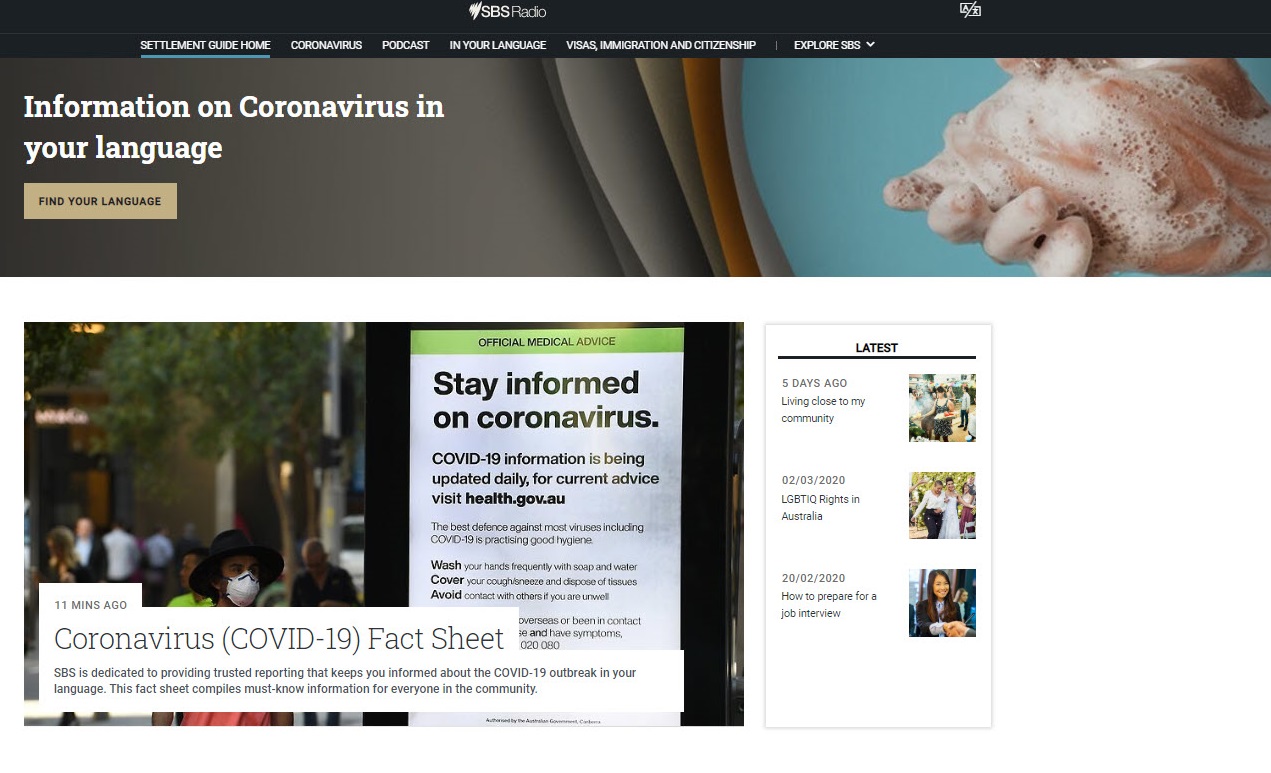The width and height of the screenshot is (1271, 773).
Task: Click the Living close to my community thumbnail
Action: click(x=941, y=408)
